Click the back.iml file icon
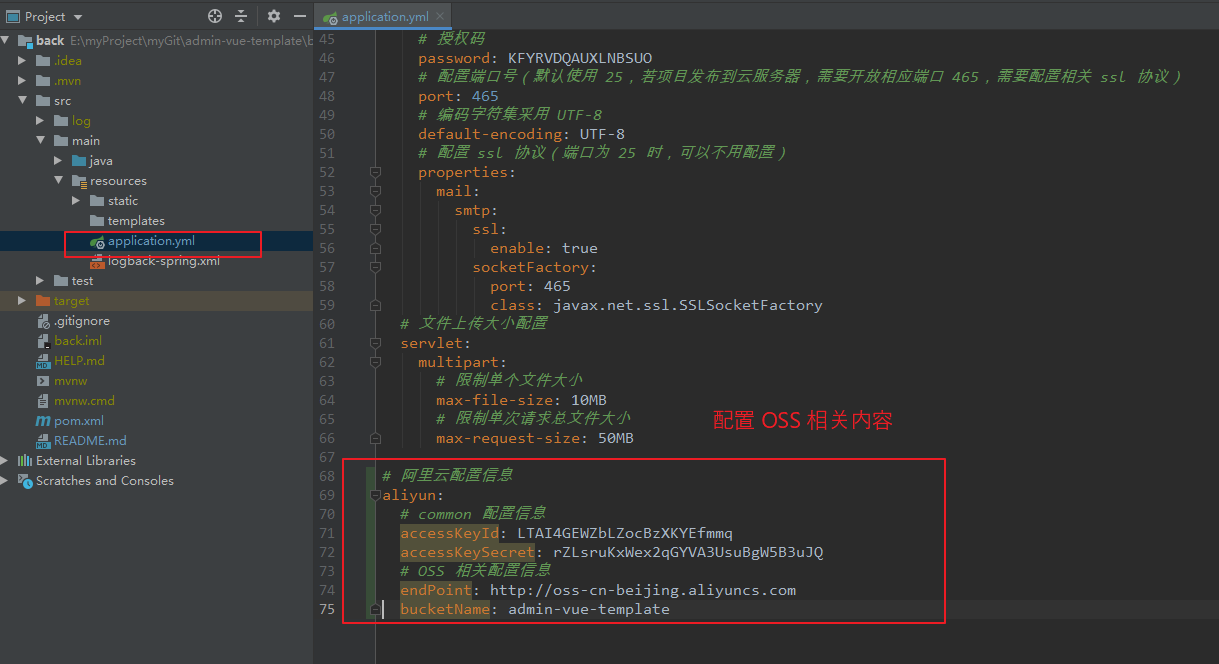 coord(43,341)
